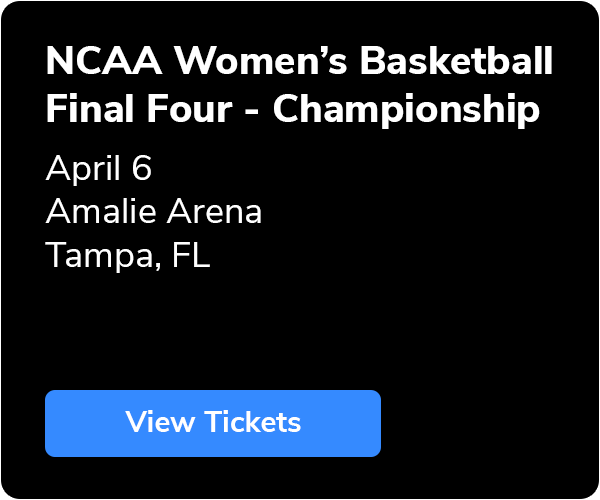
Task: Click the word Basketball in the title
Action: (x=456, y=62)
